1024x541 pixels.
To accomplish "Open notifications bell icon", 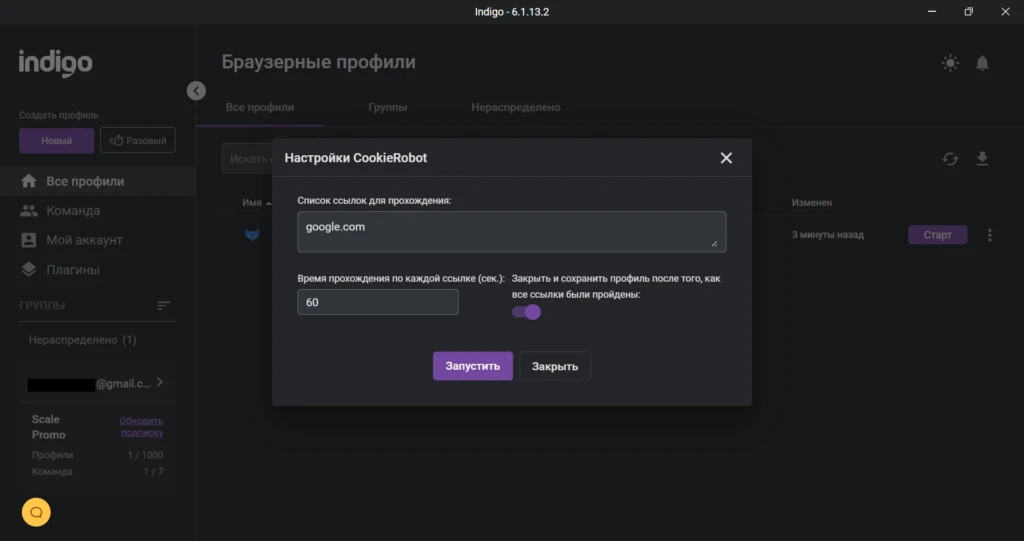I will (982, 63).
